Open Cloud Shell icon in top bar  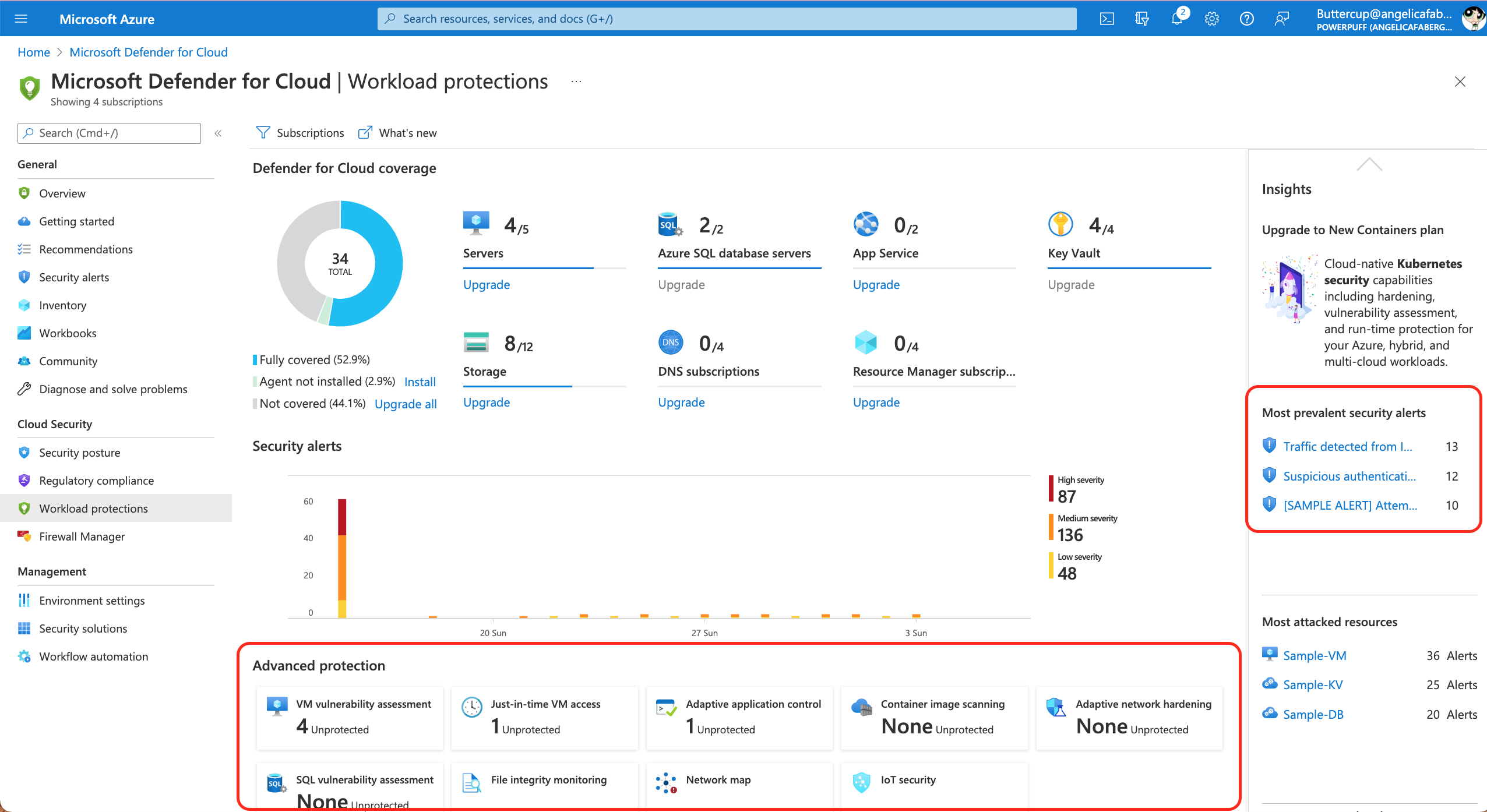tap(1107, 19)
